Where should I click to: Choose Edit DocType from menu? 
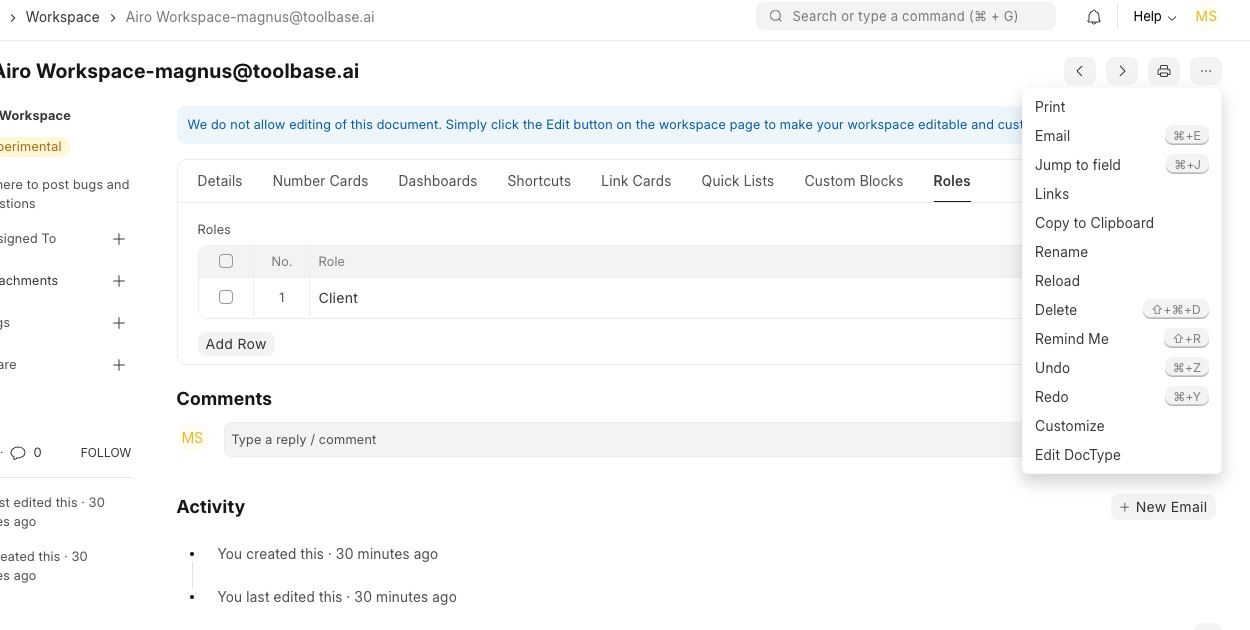coord(1077,455)
